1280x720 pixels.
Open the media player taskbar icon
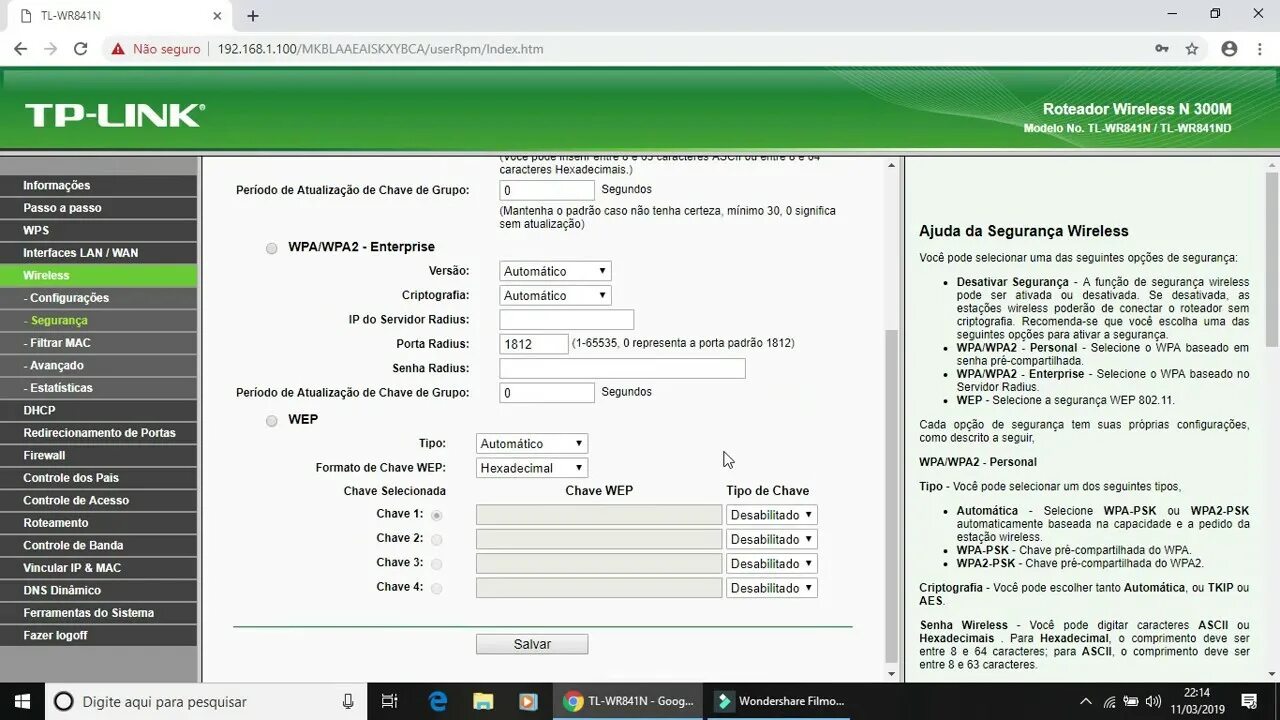(x=528, y=701)
